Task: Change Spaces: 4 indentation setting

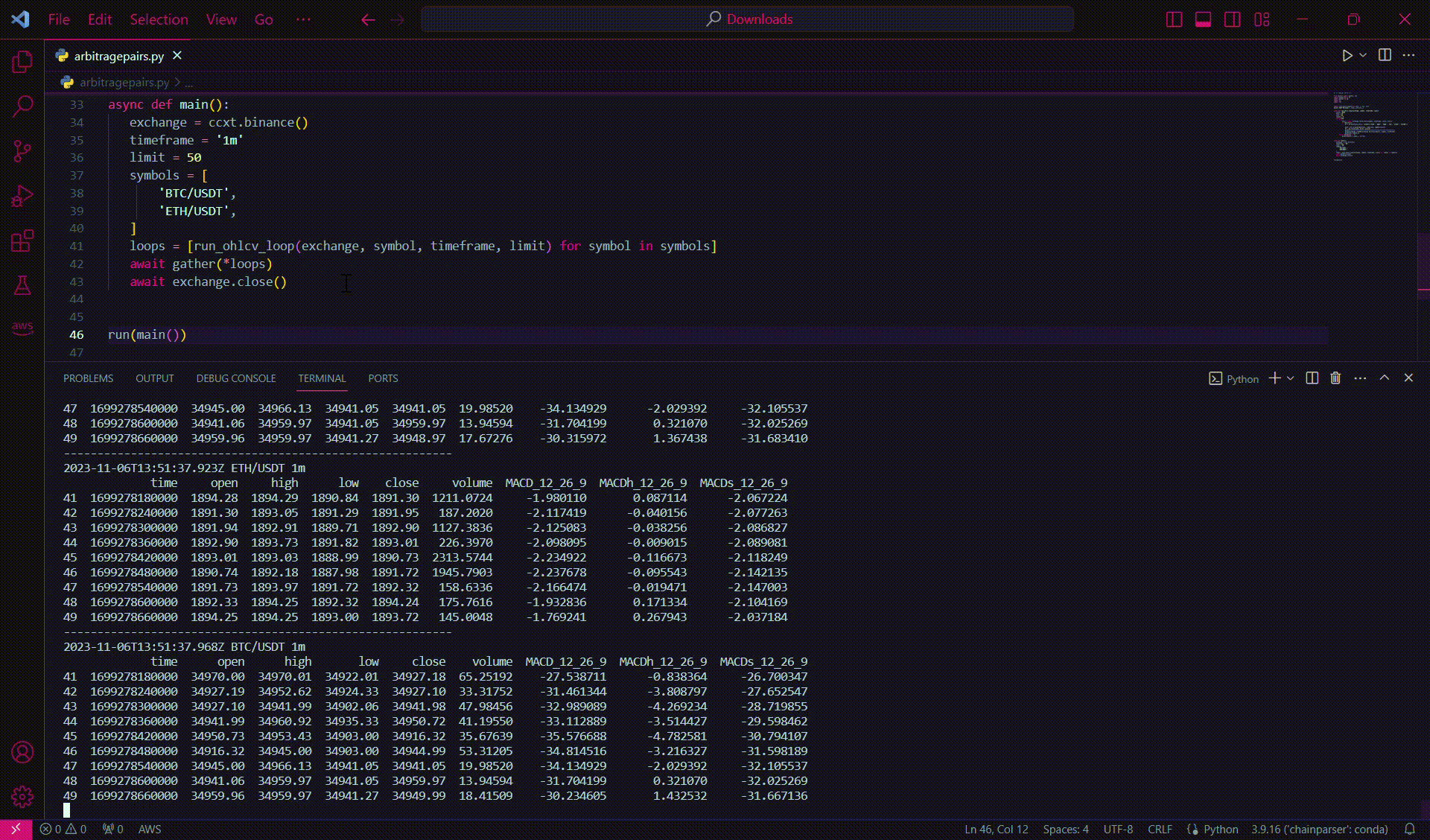Action: tap(1066, 829)
